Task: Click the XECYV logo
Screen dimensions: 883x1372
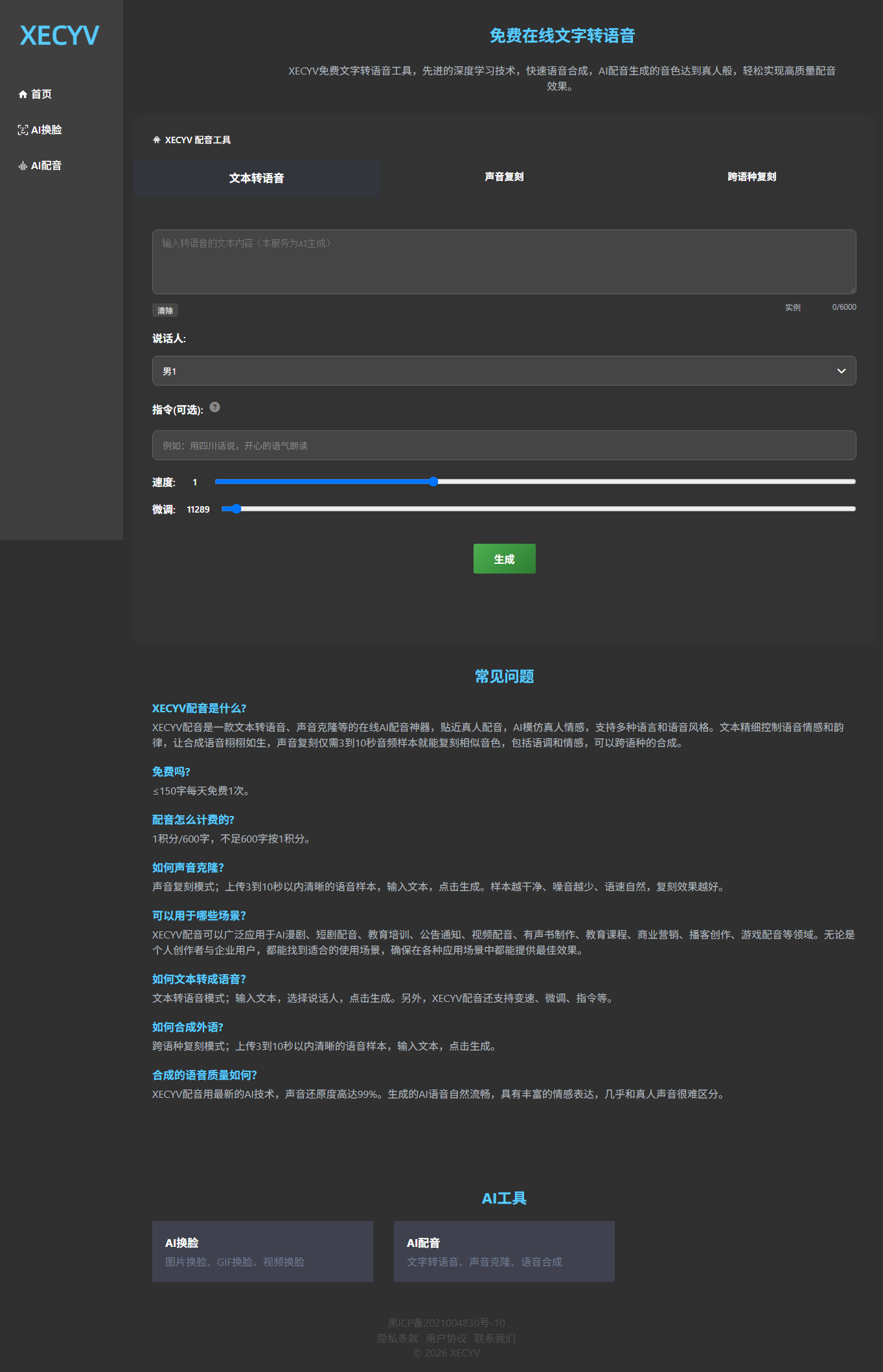Action: click(x=60, y=36)
